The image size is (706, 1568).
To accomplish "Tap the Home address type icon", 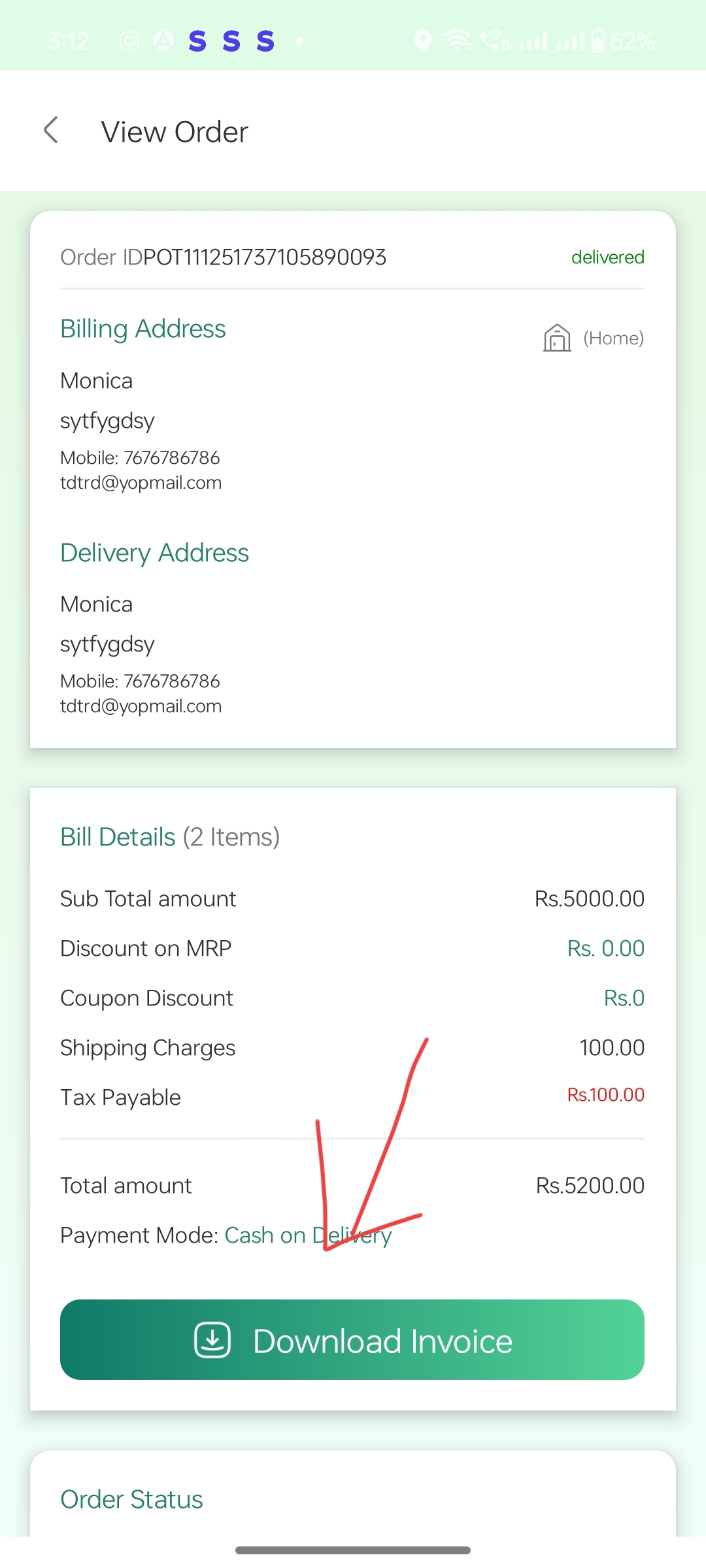I will pyautogui.click(x=557, y=338).
